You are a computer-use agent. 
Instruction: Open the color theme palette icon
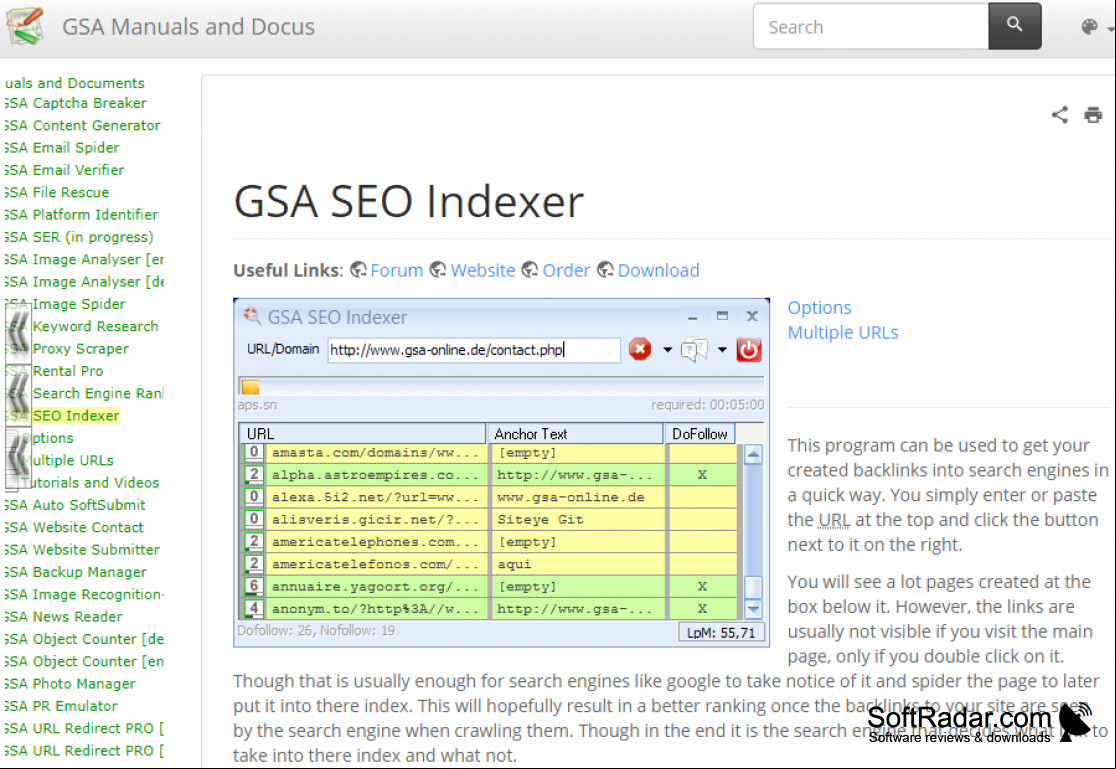(1089, 27)
